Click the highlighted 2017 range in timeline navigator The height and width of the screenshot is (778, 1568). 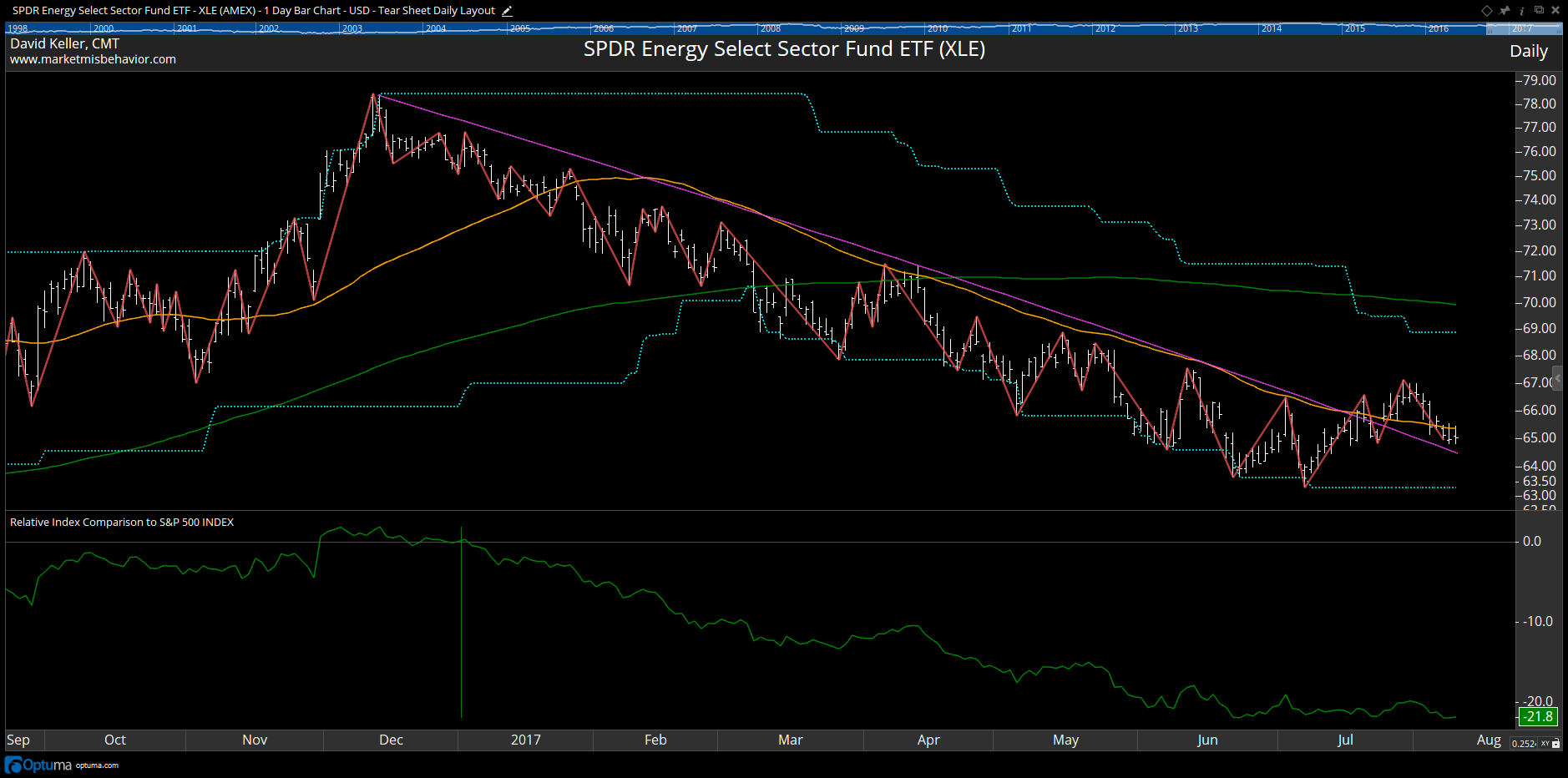point(1523,28)
